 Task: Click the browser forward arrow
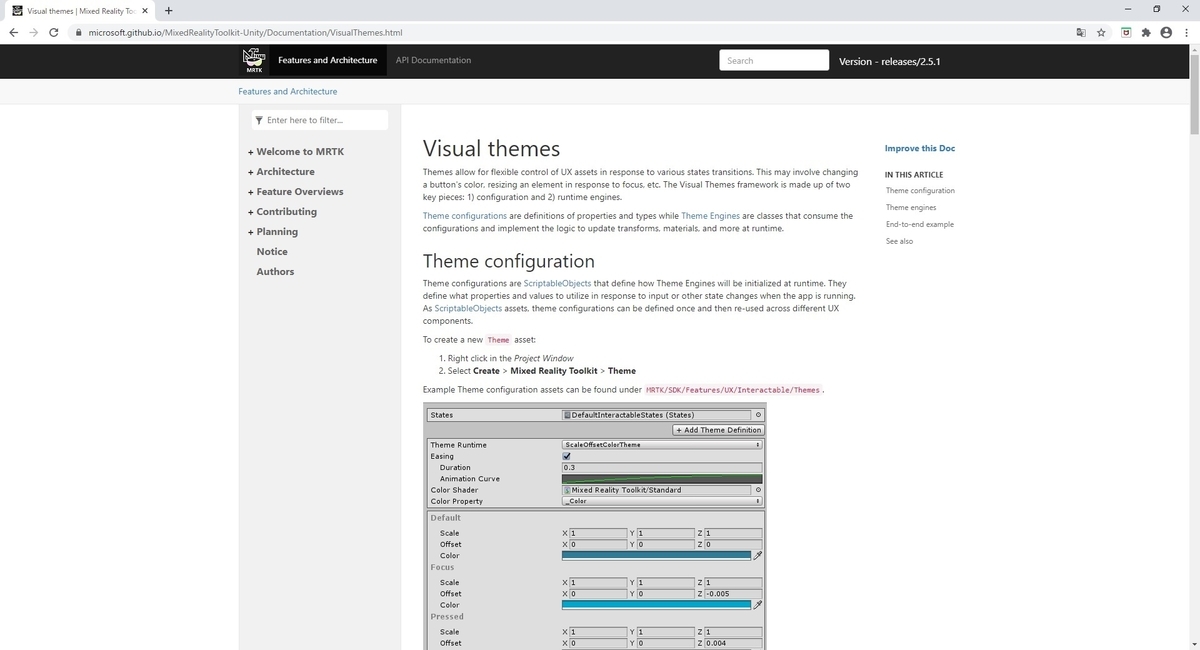(33, 32)
